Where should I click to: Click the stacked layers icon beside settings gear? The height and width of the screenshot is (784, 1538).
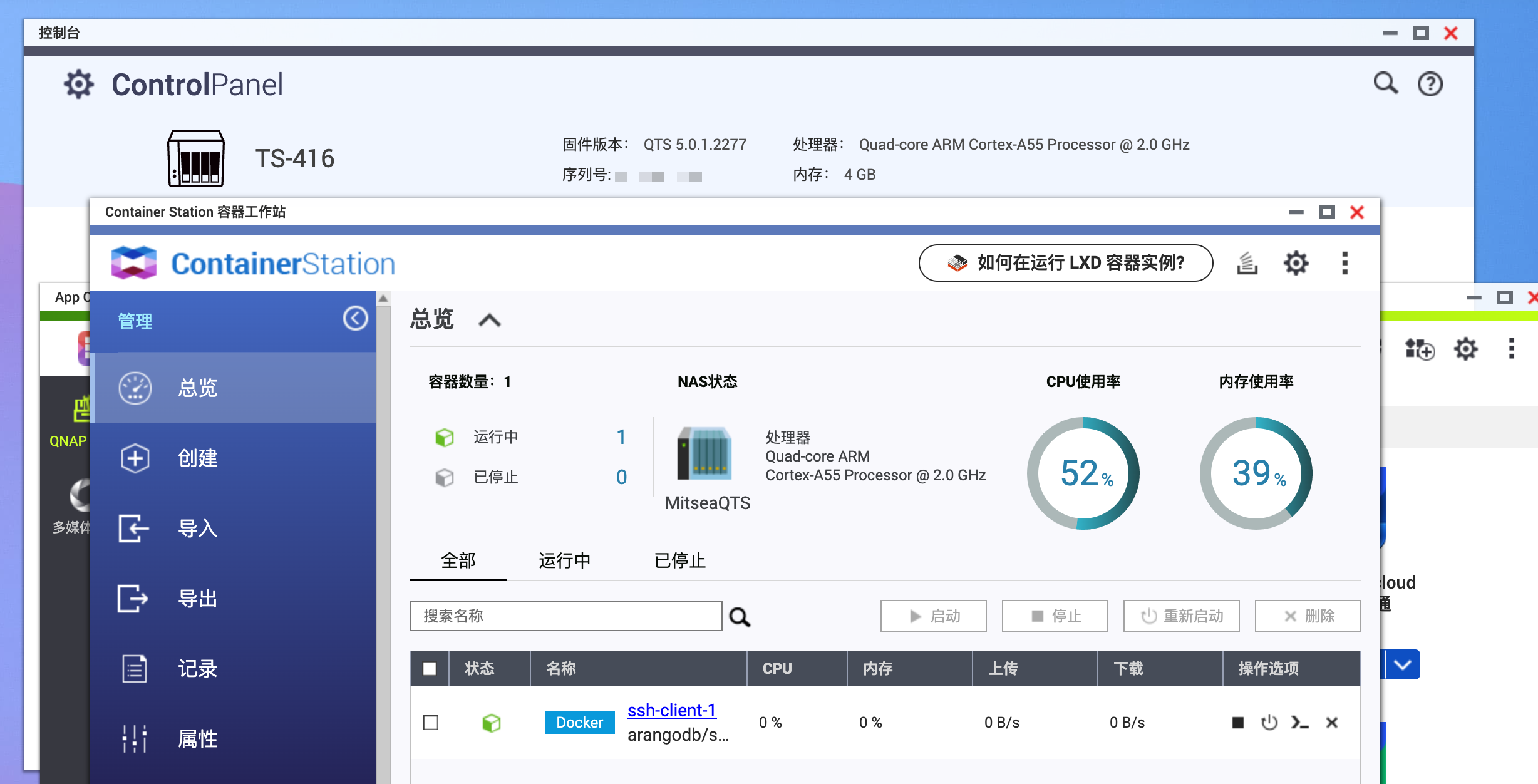click(x=1247, y=263)
